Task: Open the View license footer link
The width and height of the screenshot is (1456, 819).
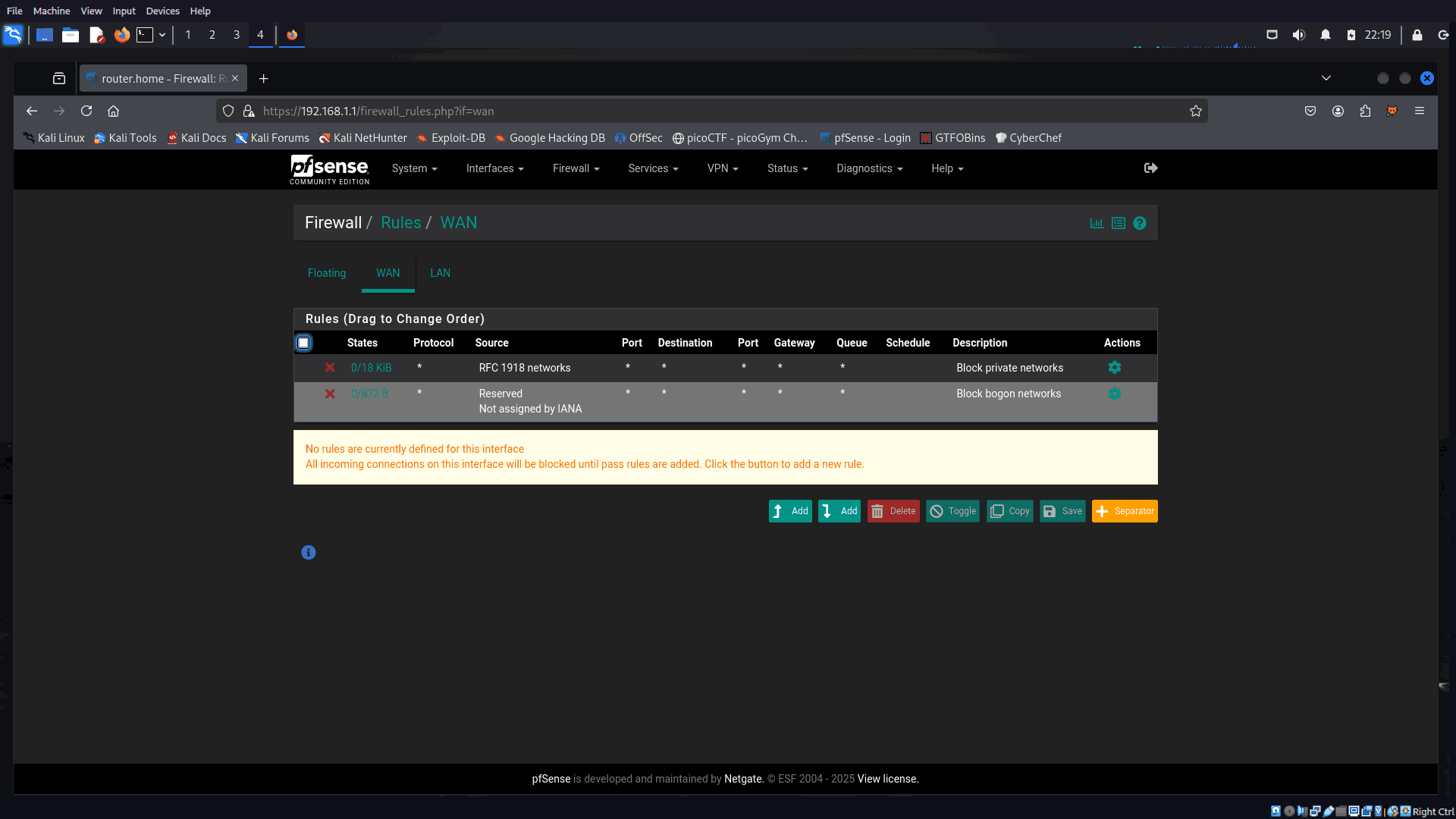Action: (x=886, y=779)
